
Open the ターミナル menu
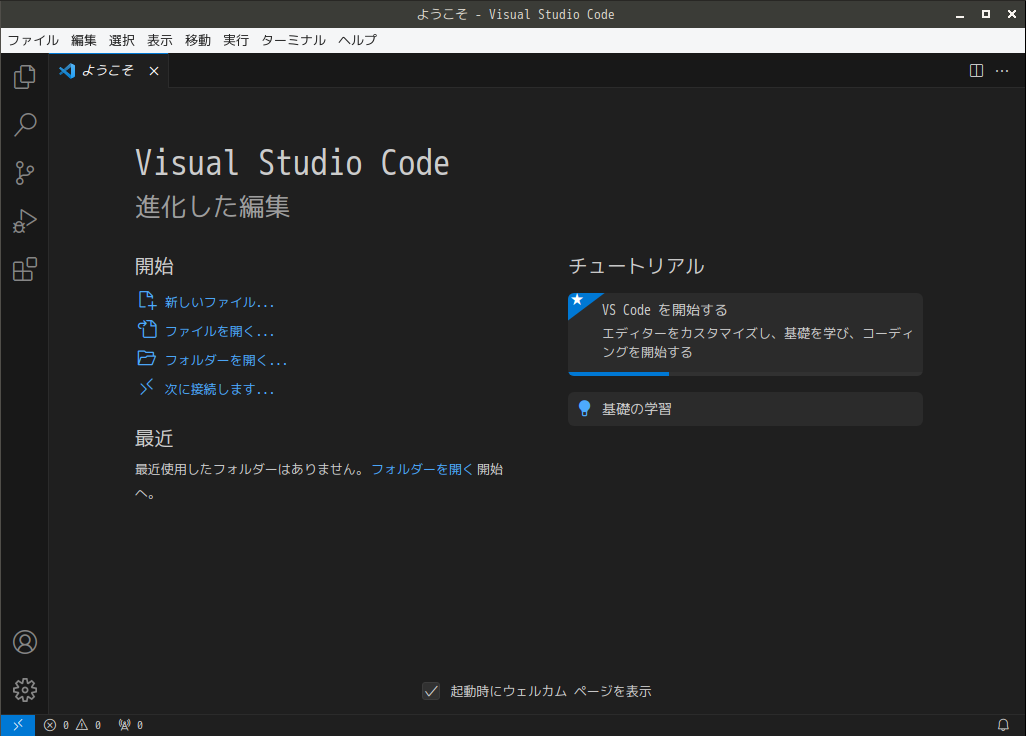pos(293,41)
